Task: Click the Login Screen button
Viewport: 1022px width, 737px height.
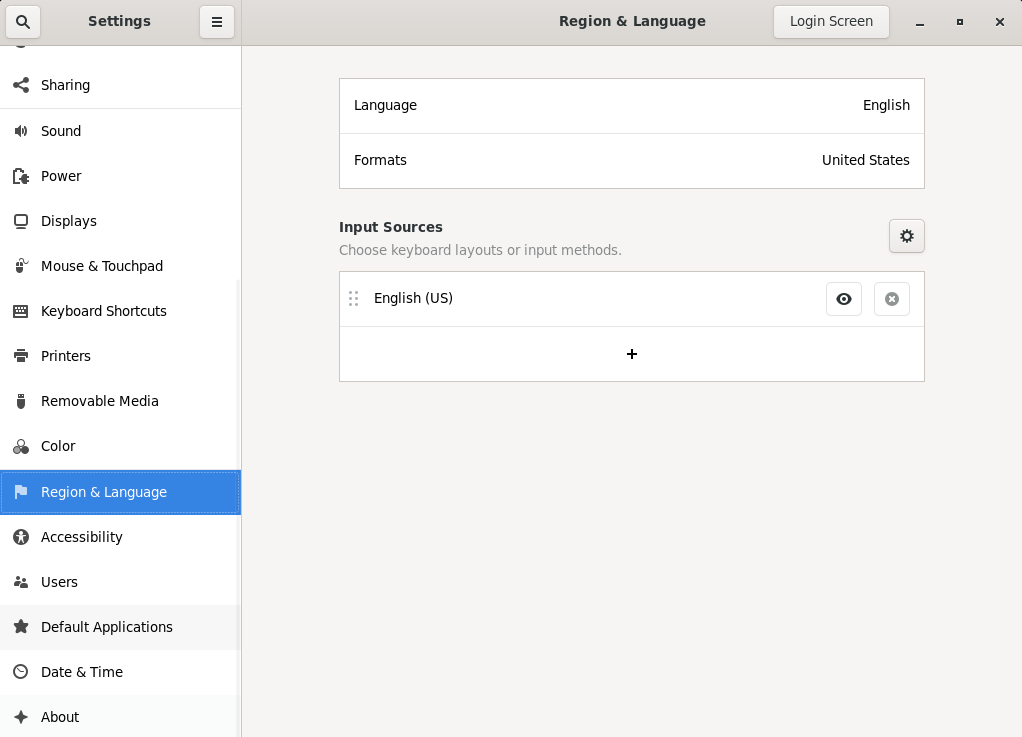Action: pyautogui.click(x=830, y=22)
